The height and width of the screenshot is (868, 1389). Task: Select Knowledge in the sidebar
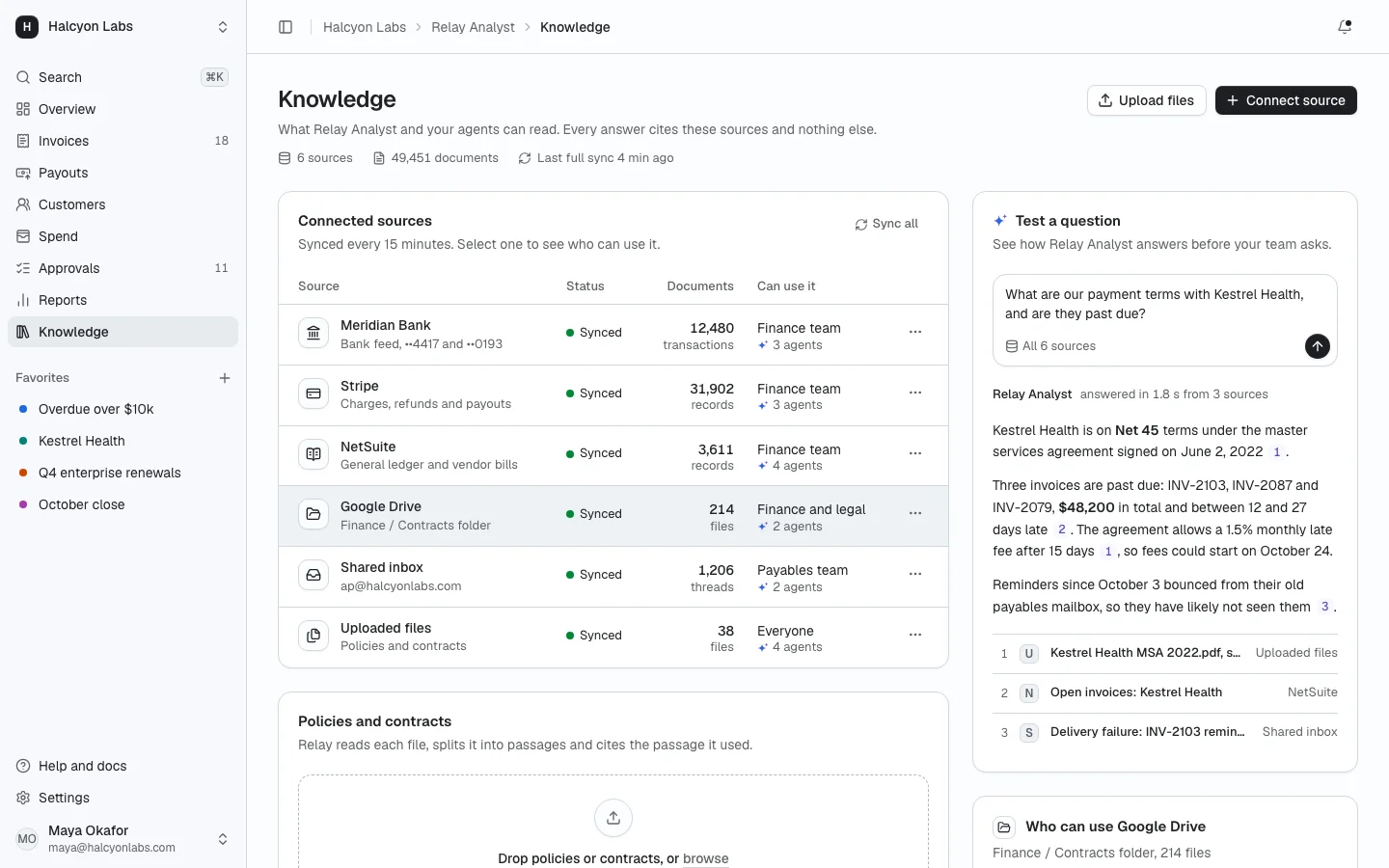[x=123, y=332]
